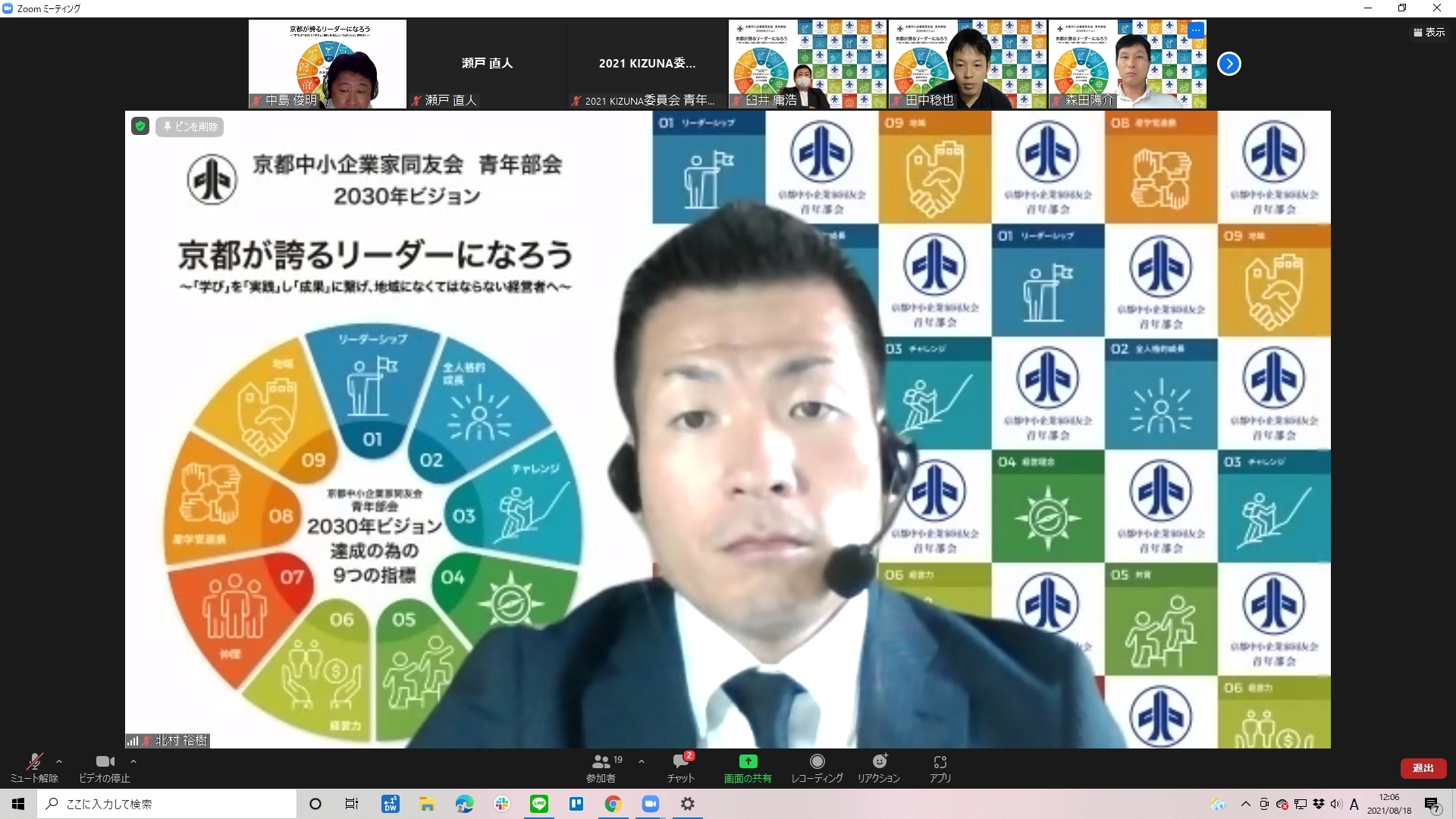This screenshot has height=819, width=1456.
Task: Select 田中稔也 video thumbnail
Action: coord(968,64)
